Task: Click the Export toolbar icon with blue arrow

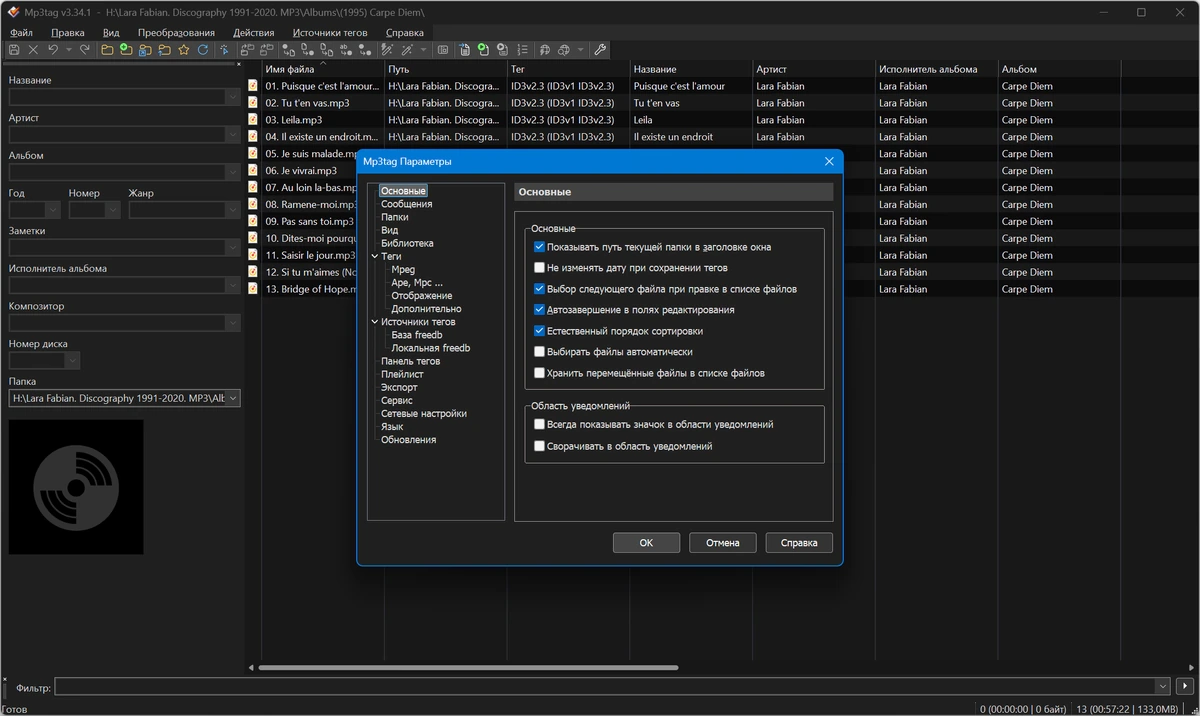Action: click(x=463, y=49)
